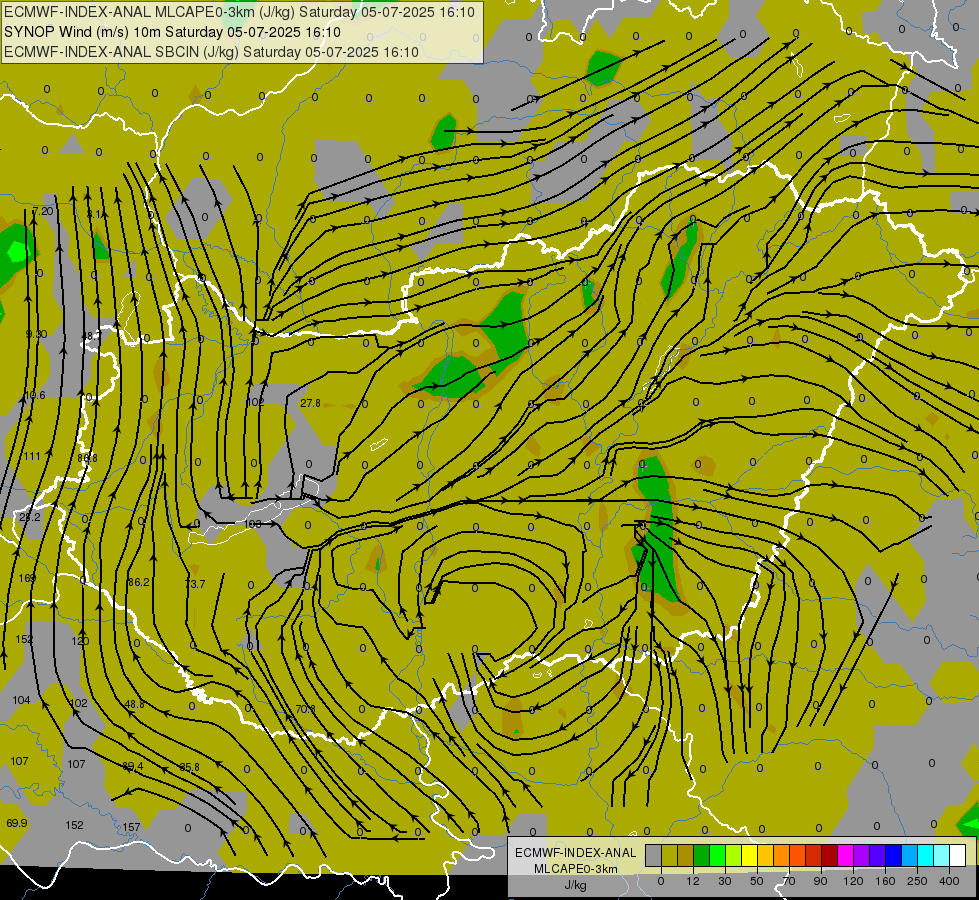Click the map value '169'
Screen dimensions: 979x900
click(27, 578)
